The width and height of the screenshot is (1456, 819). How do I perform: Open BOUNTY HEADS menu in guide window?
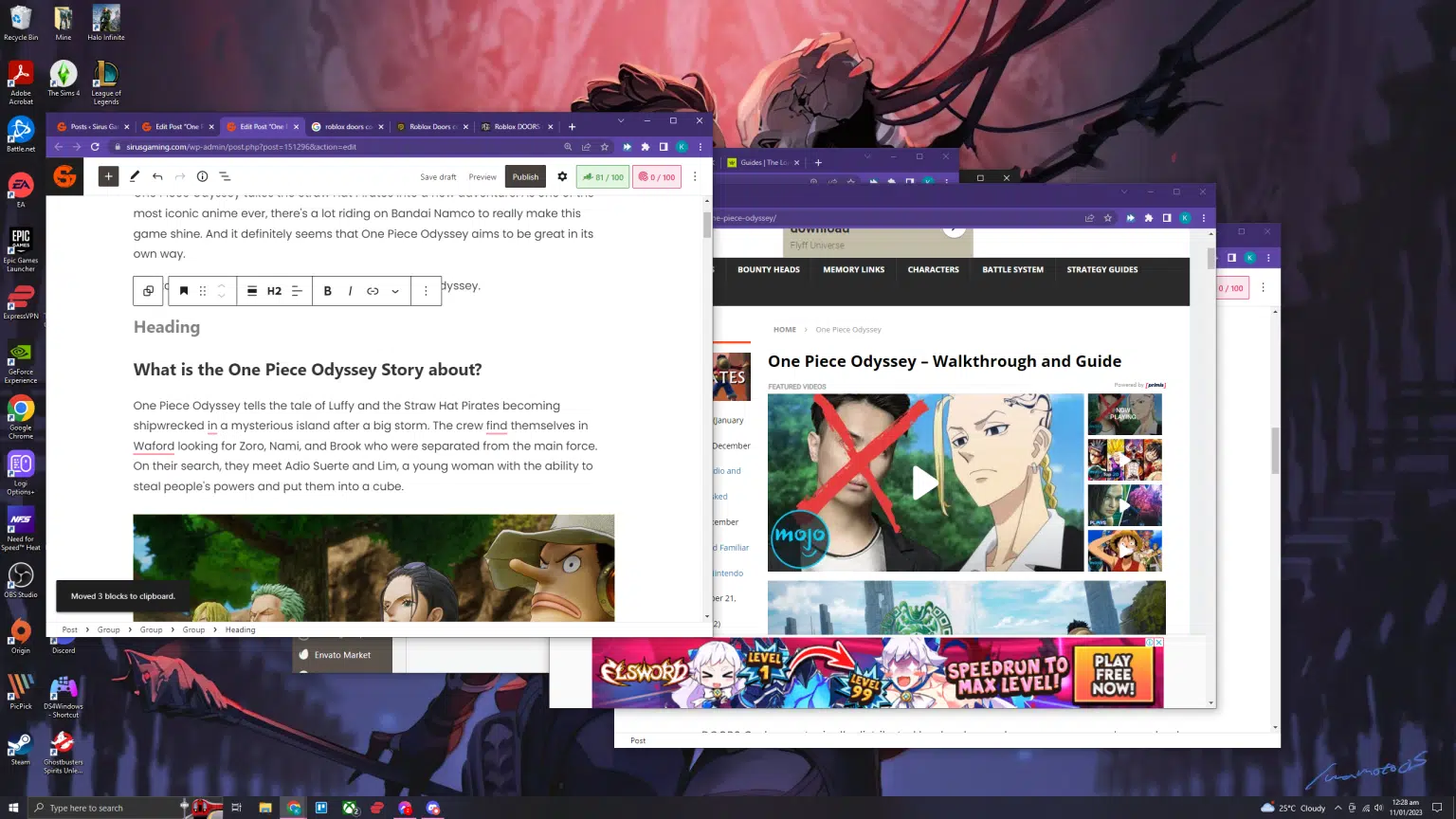click(x=769, y=269)
